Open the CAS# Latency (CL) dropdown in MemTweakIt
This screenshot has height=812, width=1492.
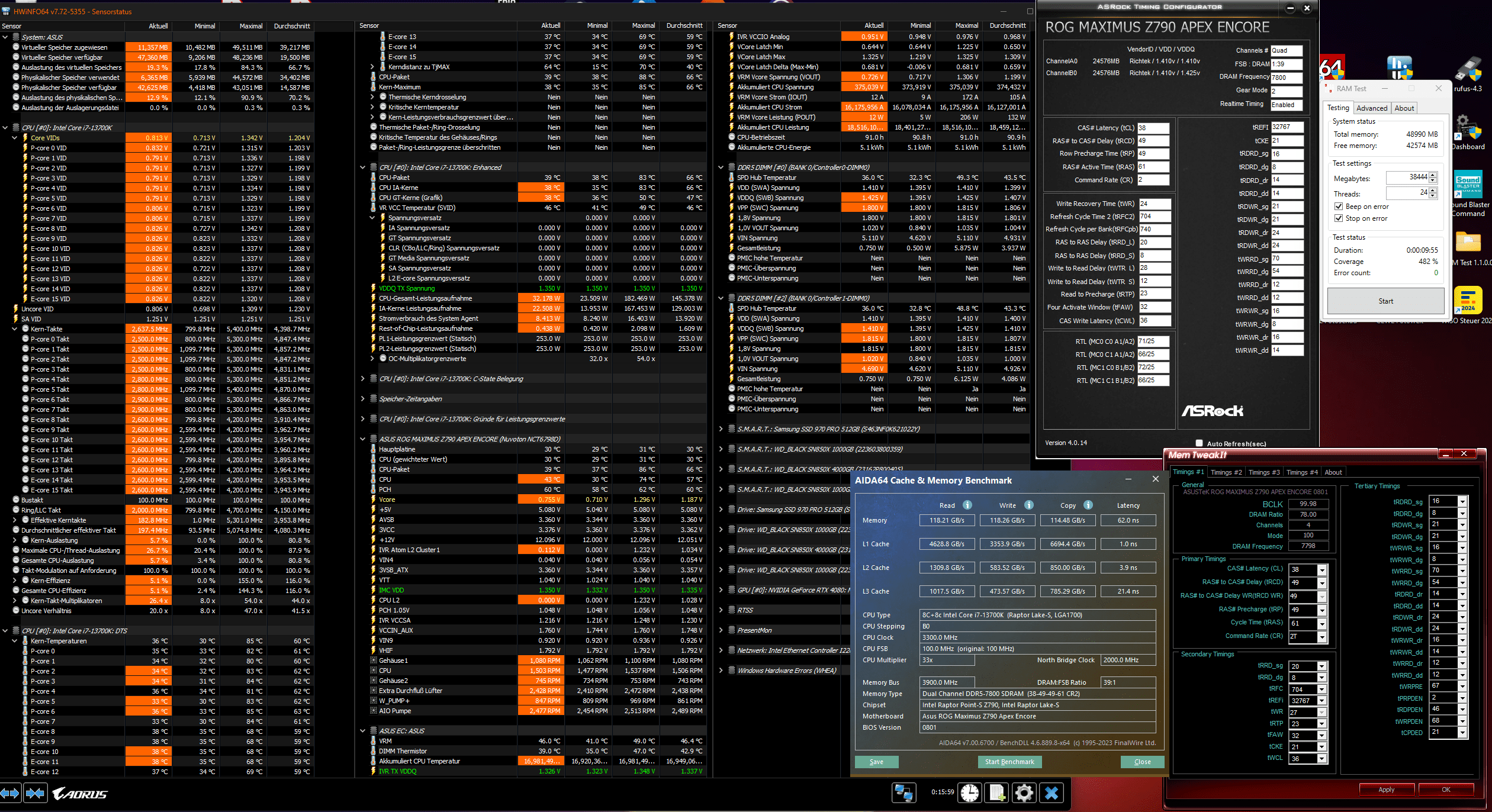(1321, 570)
